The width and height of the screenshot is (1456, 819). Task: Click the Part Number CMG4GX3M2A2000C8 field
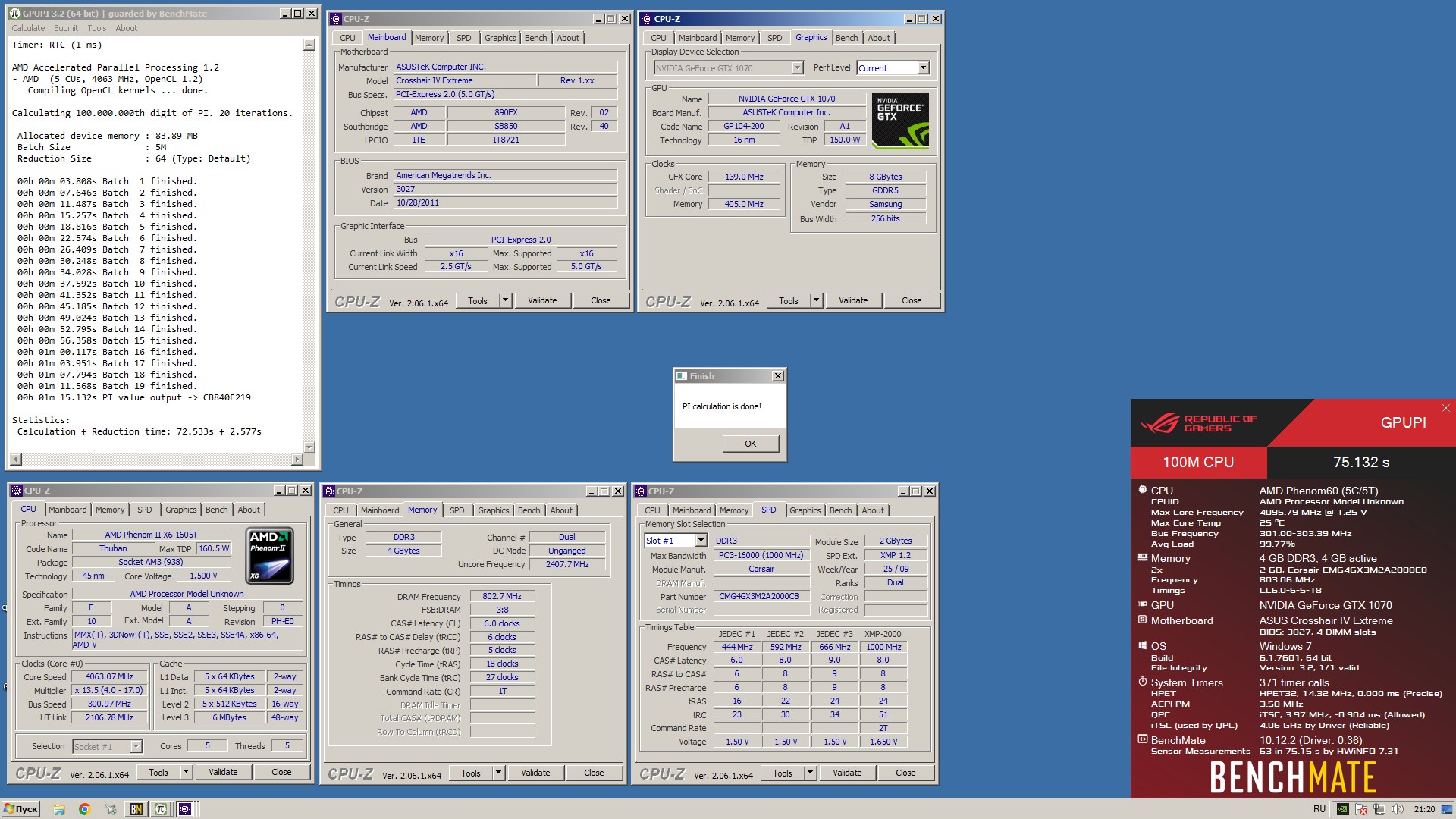click(761, 596)
